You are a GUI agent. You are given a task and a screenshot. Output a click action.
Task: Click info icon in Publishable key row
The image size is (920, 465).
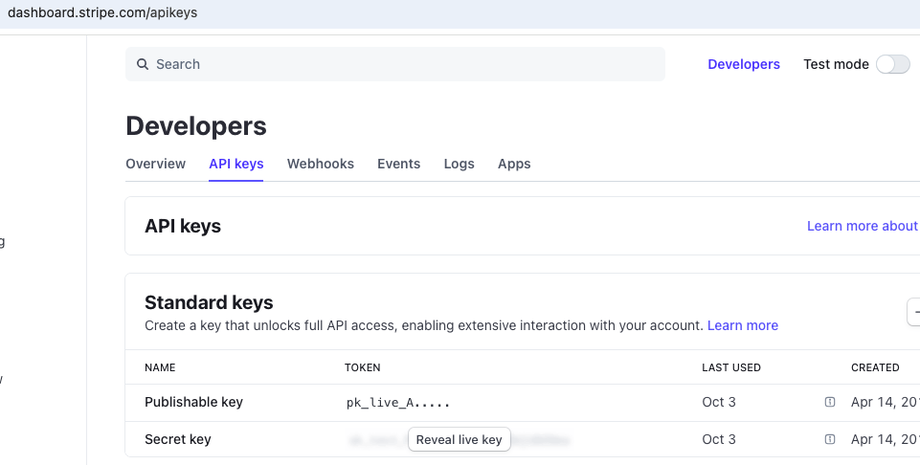tap(829, 402)
